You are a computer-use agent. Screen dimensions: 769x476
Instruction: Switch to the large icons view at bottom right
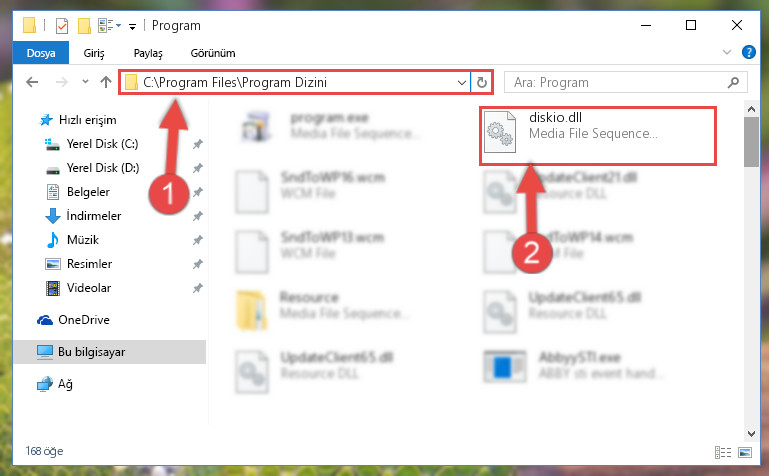pos(744,452)
